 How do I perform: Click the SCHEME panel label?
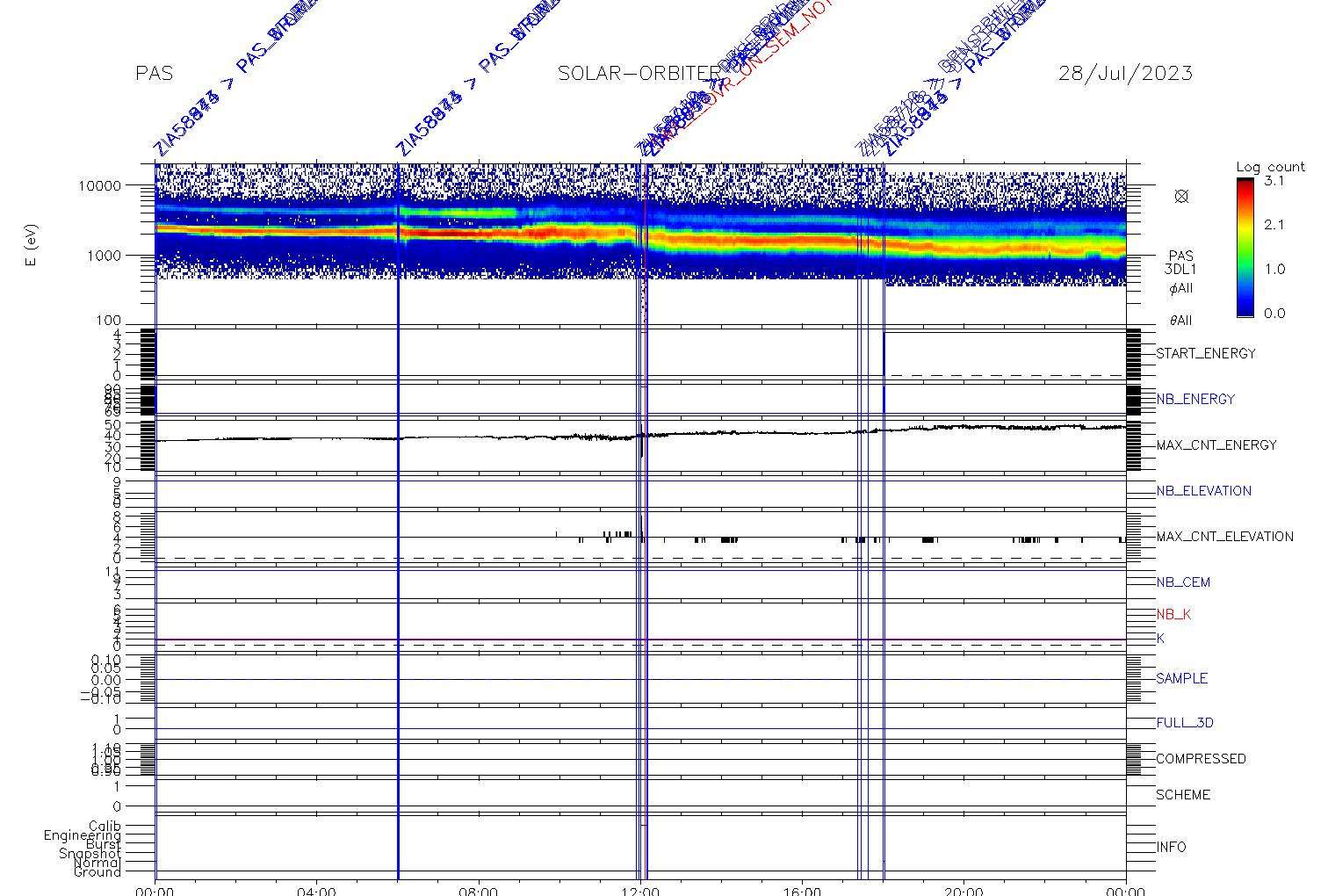tap(1183, 795)
